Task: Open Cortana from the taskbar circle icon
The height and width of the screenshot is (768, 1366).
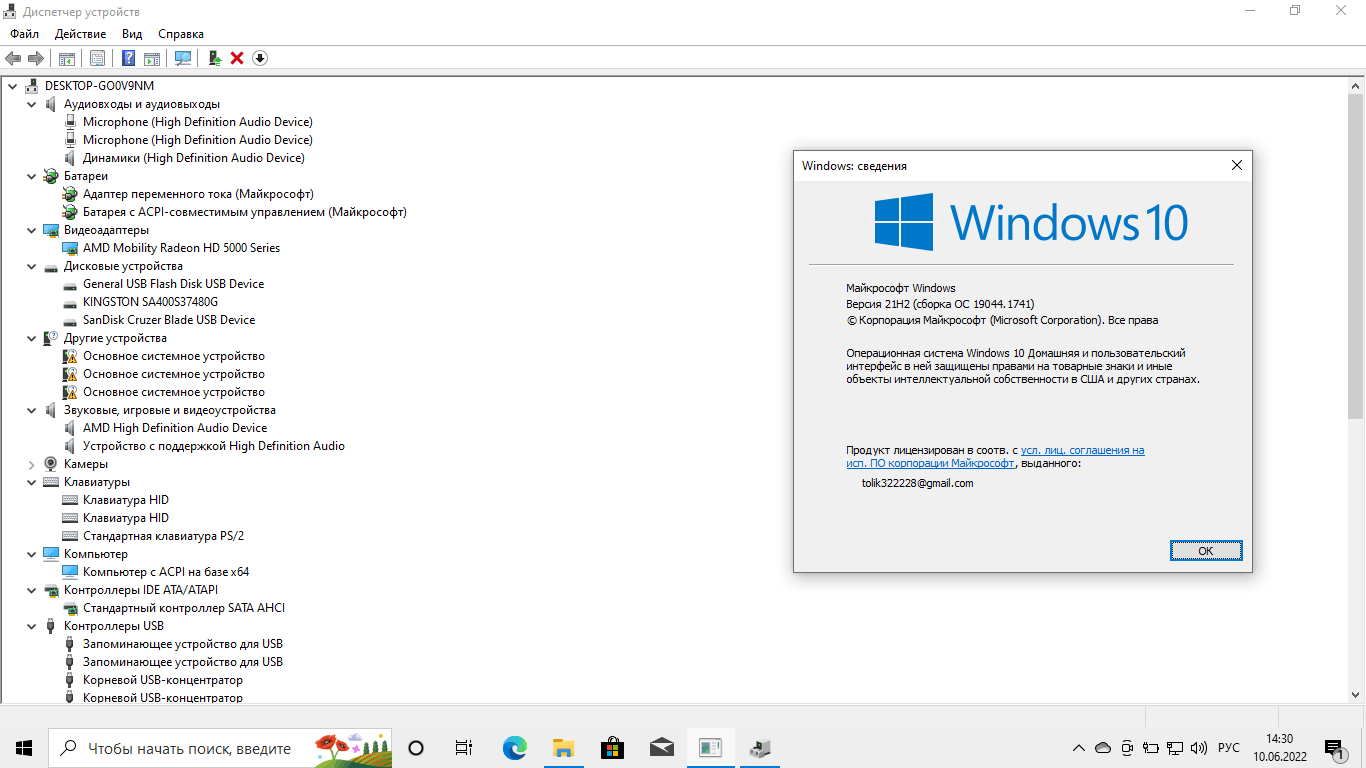Action: [417, 748]
